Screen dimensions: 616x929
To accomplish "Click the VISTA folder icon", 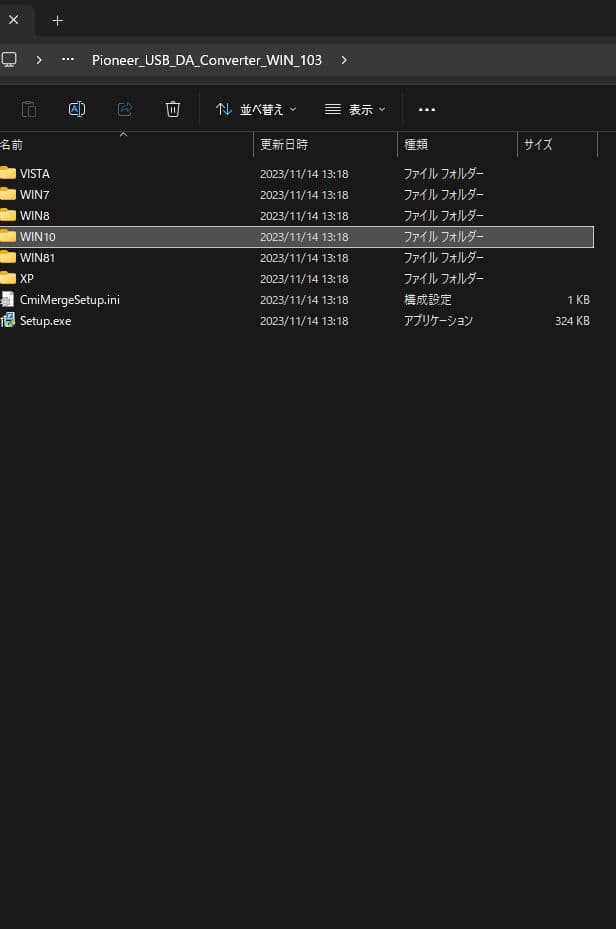I will coord(8,173).
